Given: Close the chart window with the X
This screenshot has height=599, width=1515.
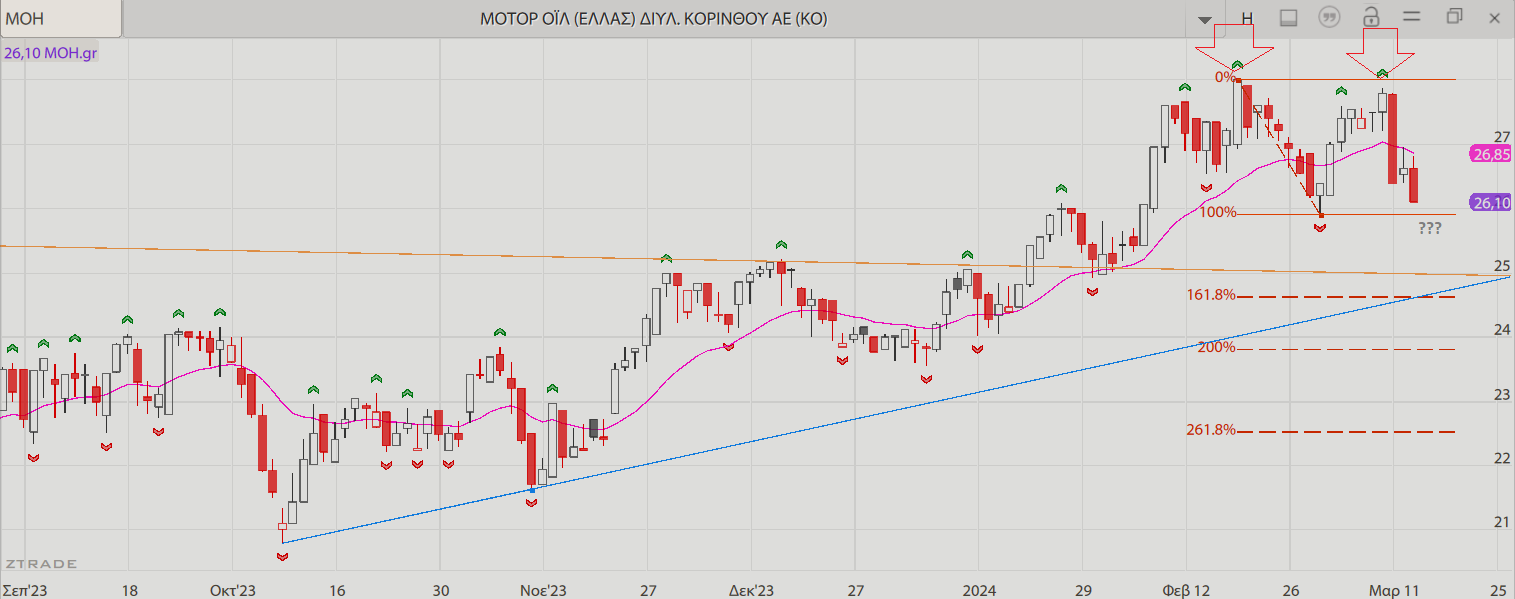Looking at the screenshot, I should [1494, 18].
